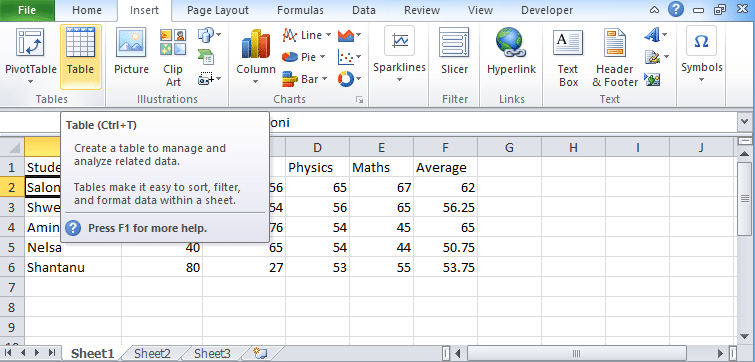Image resolution: width=755 pixels, height=362 pixels.
Task: Select the Average header cell
Action: tap(445, 167)
